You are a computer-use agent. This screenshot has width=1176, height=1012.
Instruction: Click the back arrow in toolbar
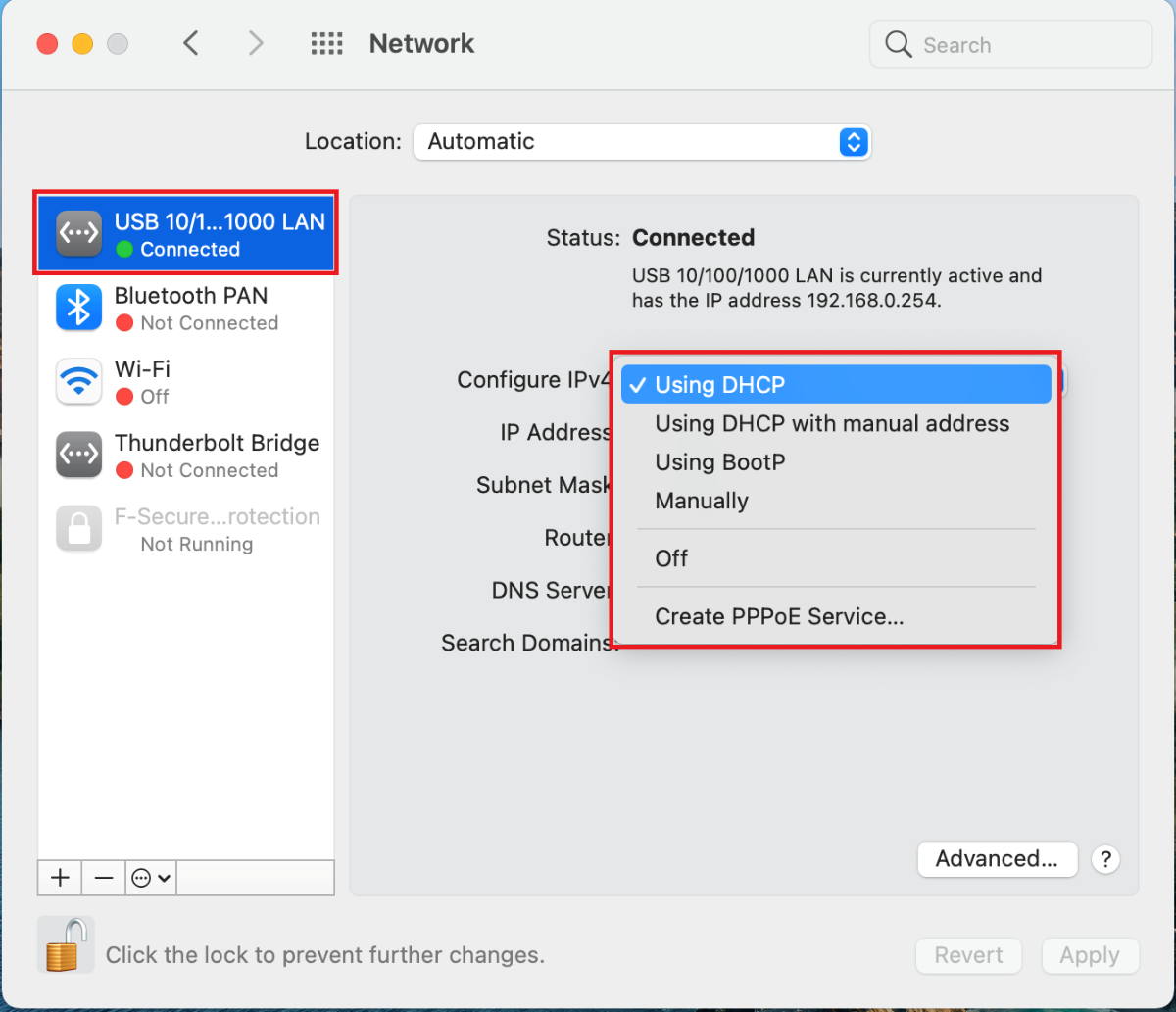pyautogui.click(x=191, y=44)
